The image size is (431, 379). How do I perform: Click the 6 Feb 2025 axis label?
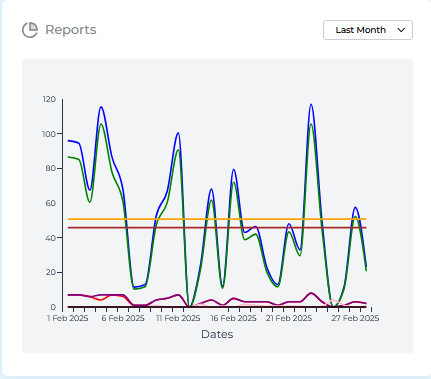point(123,318)
